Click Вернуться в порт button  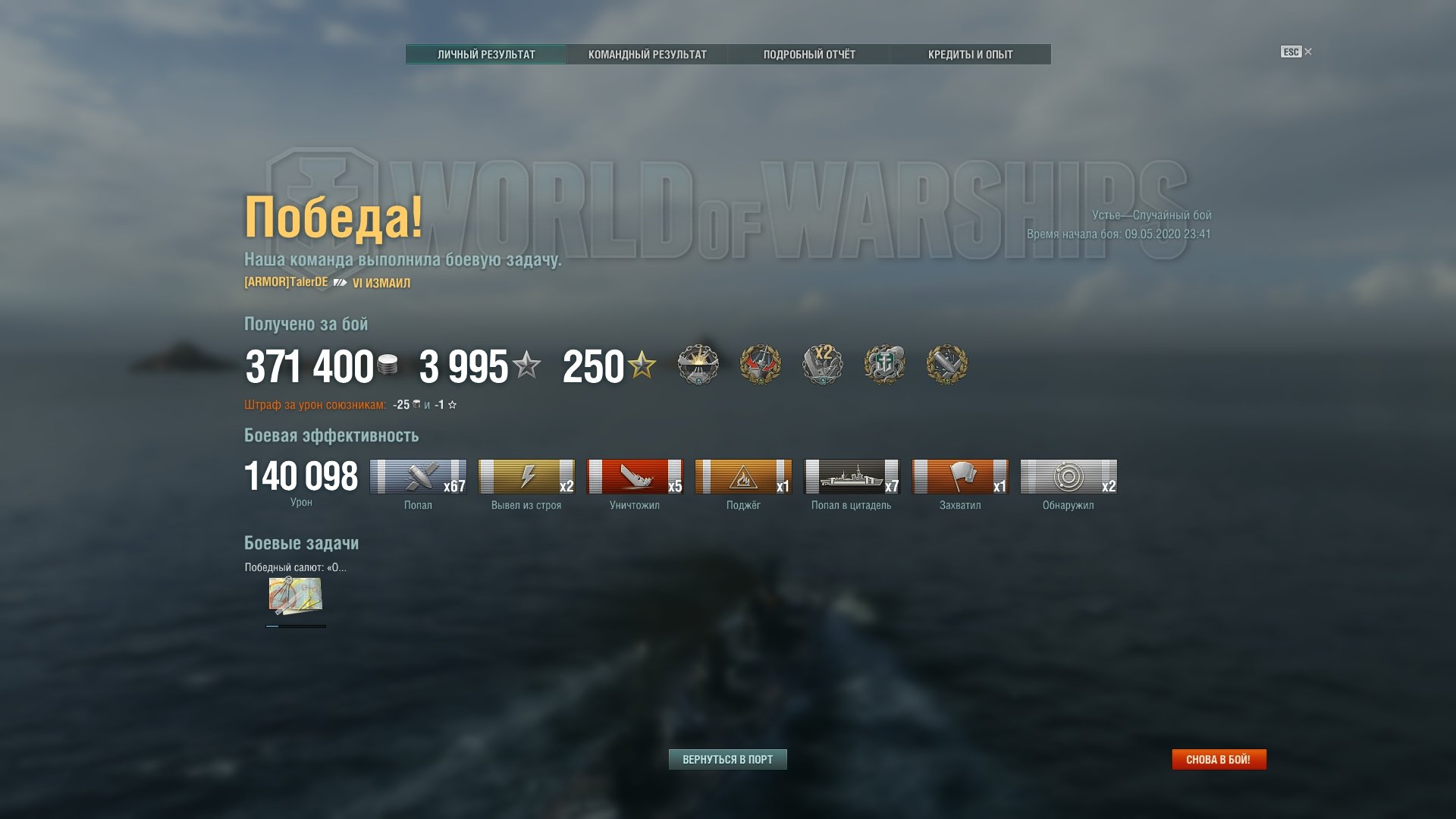pos(728,759)
